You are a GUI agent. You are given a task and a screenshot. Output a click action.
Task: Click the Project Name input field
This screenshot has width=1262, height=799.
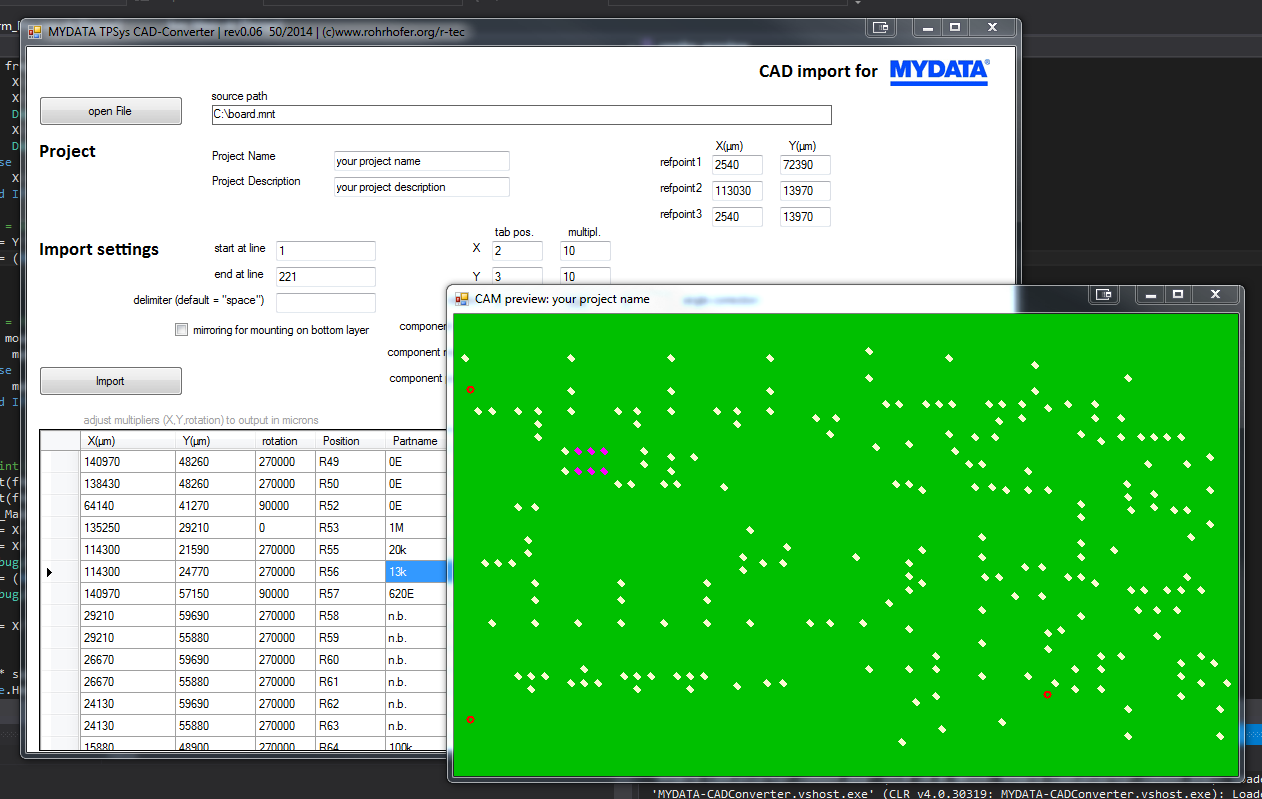tap(421, 161)
